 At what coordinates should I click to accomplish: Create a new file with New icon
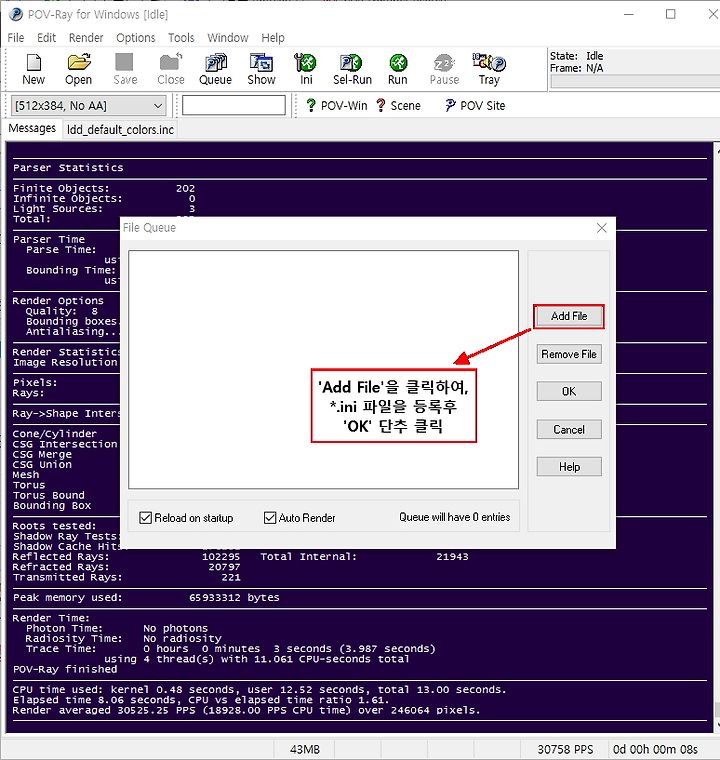tap(33, 69)
